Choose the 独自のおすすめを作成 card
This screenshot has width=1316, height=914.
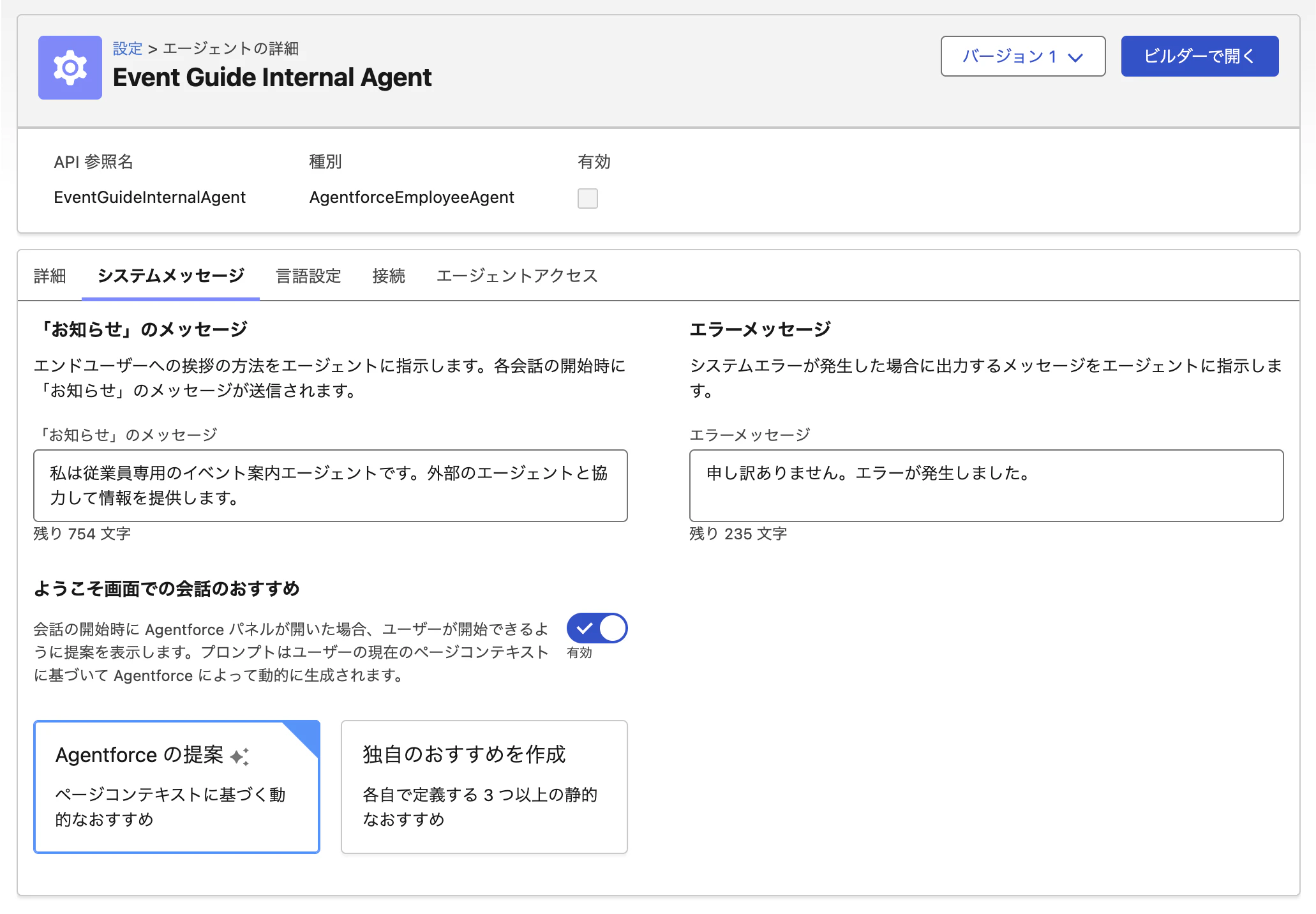click(x=484, y=786)
